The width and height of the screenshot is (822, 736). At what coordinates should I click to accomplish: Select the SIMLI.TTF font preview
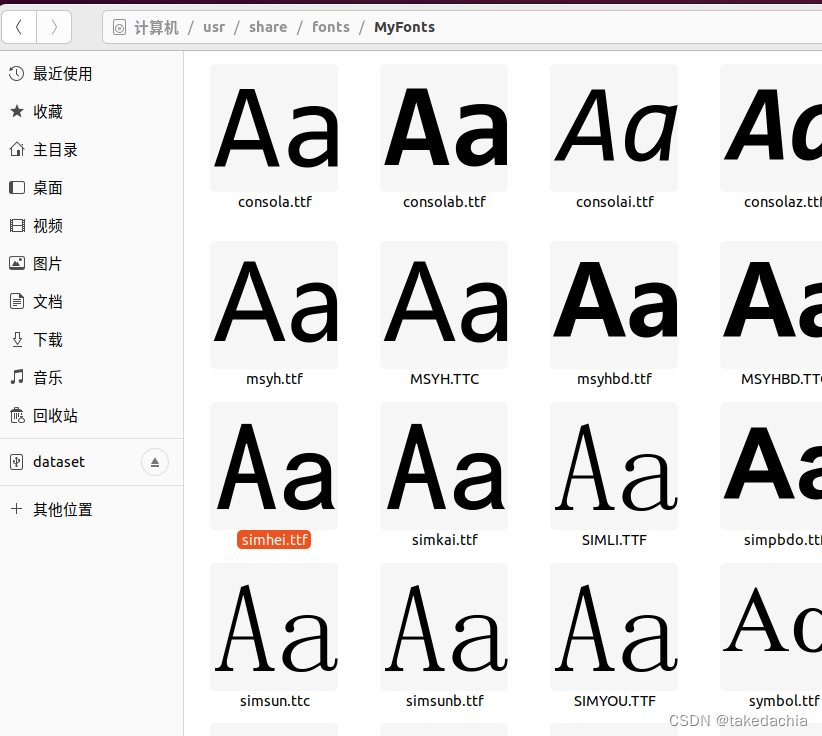(614, 466)
